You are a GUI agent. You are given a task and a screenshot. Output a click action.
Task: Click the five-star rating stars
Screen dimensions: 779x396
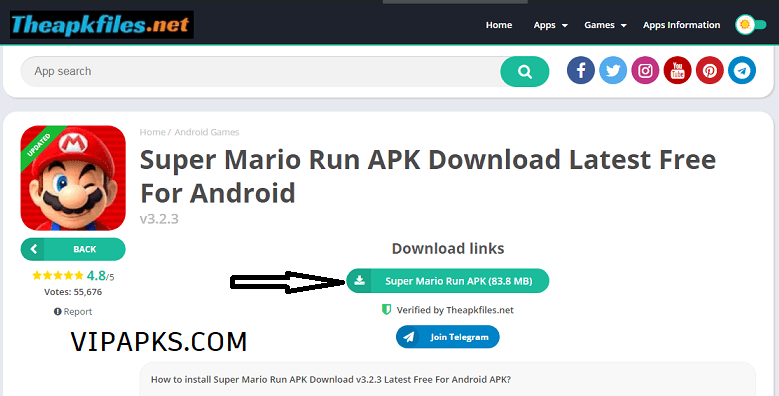pyautogui.click(x=58, y=275)
